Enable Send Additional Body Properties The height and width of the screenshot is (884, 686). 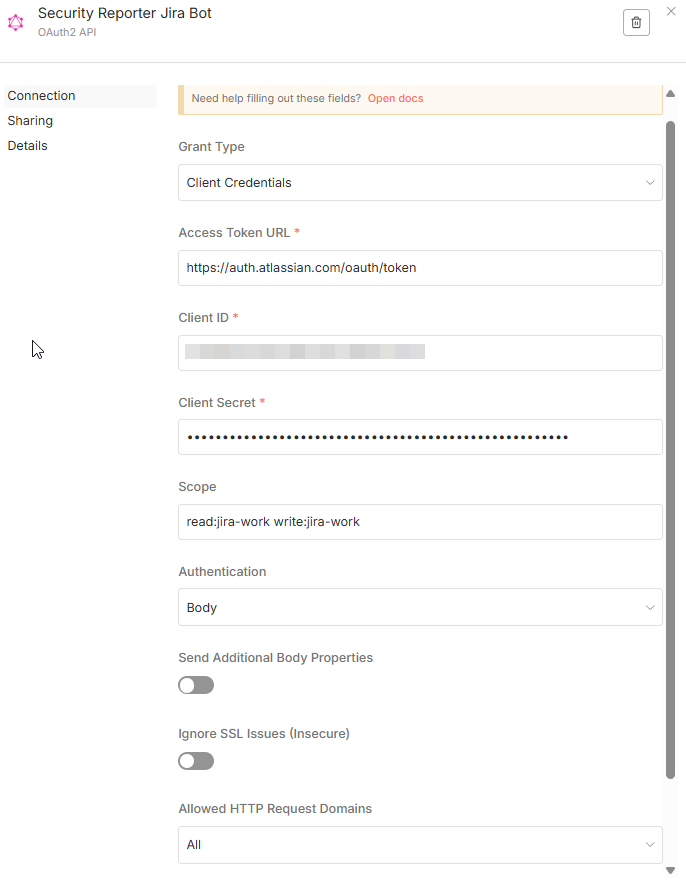(x=196, y=685)
